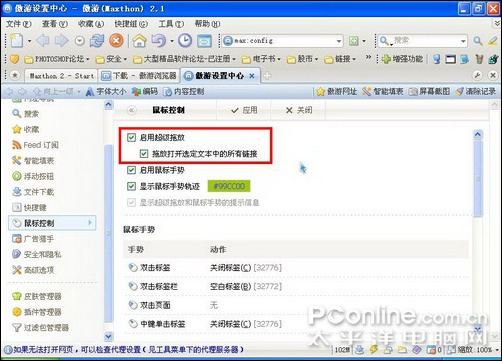Screen dimensions: 502x361
Task: Click the orange stop loading icon
Action: (x=116, y=41)
